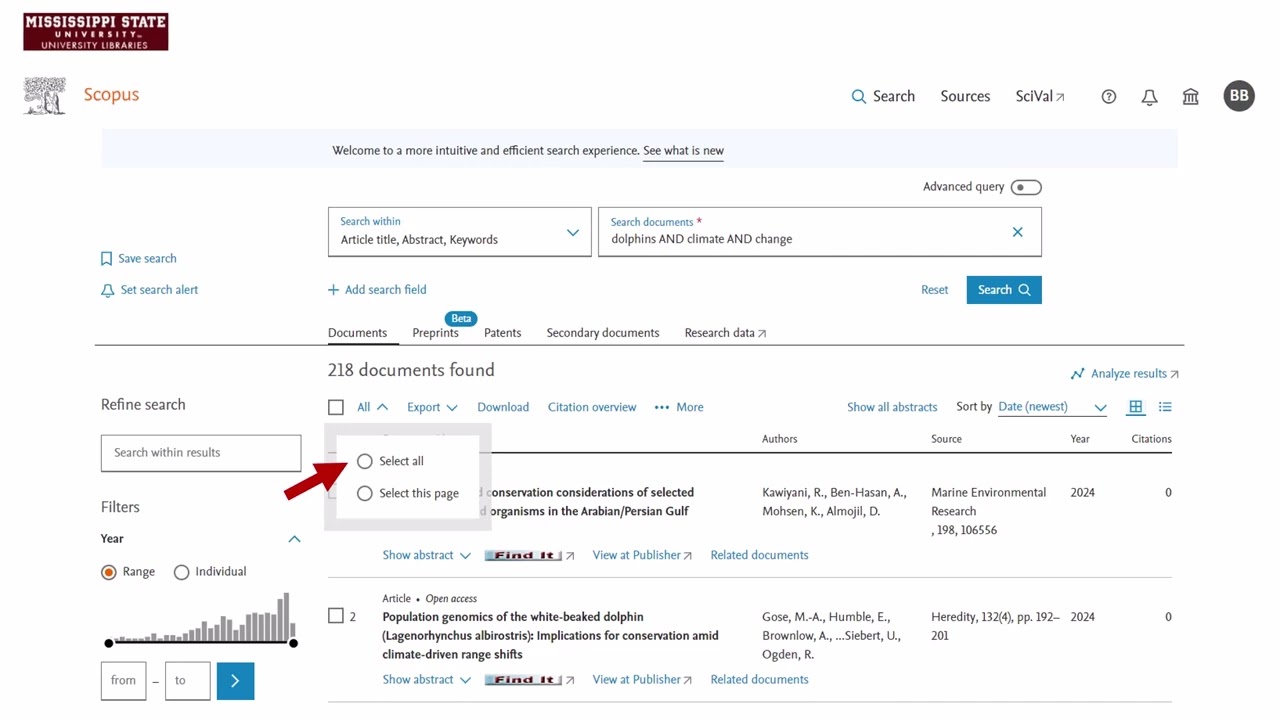This screenshot has width=1280, height=720.
Task: Click the Analyze results chart icon
Action: click(x=1077, y=374)
